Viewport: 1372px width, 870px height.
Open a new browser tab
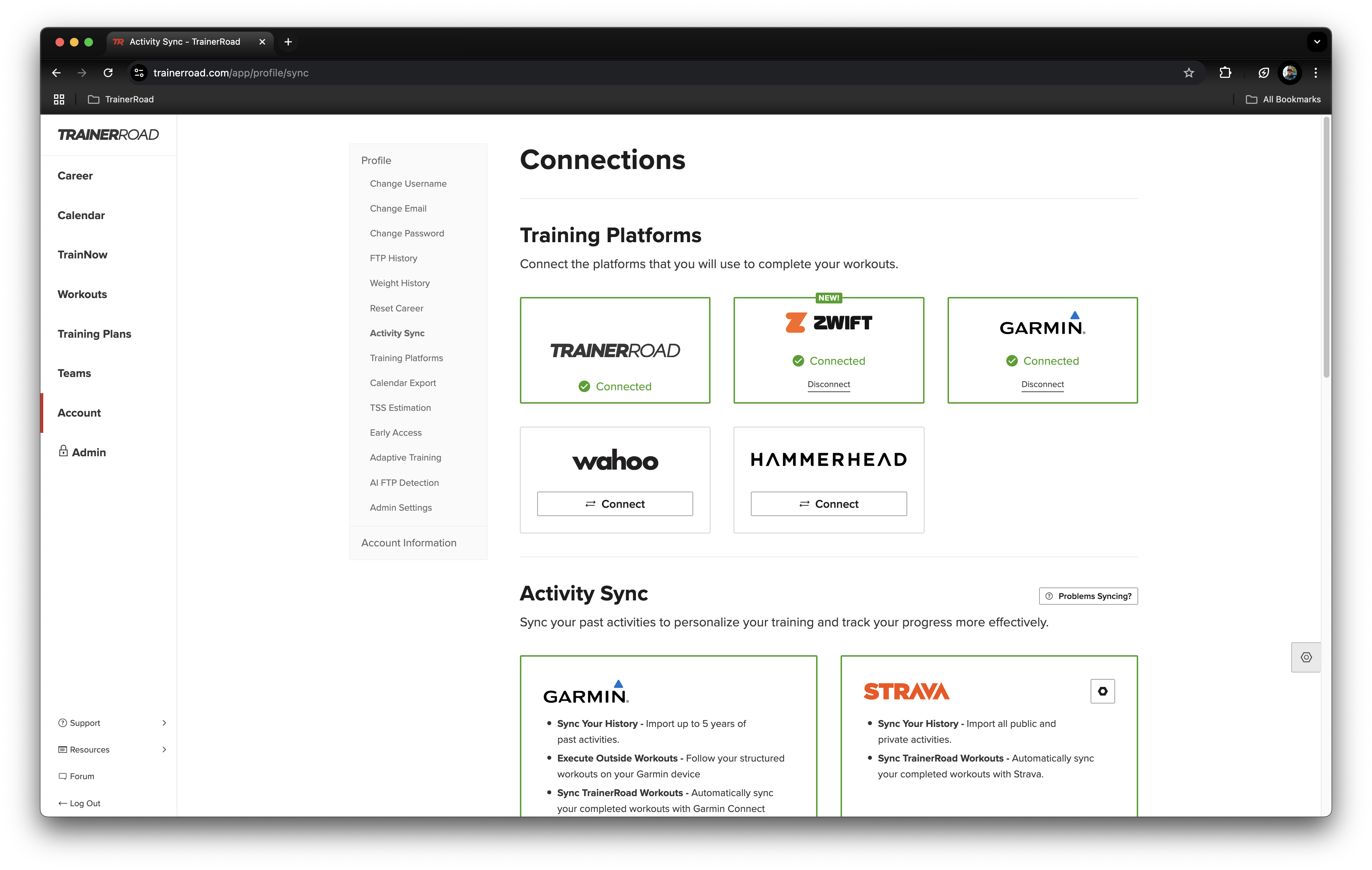[x=288, y=41]
